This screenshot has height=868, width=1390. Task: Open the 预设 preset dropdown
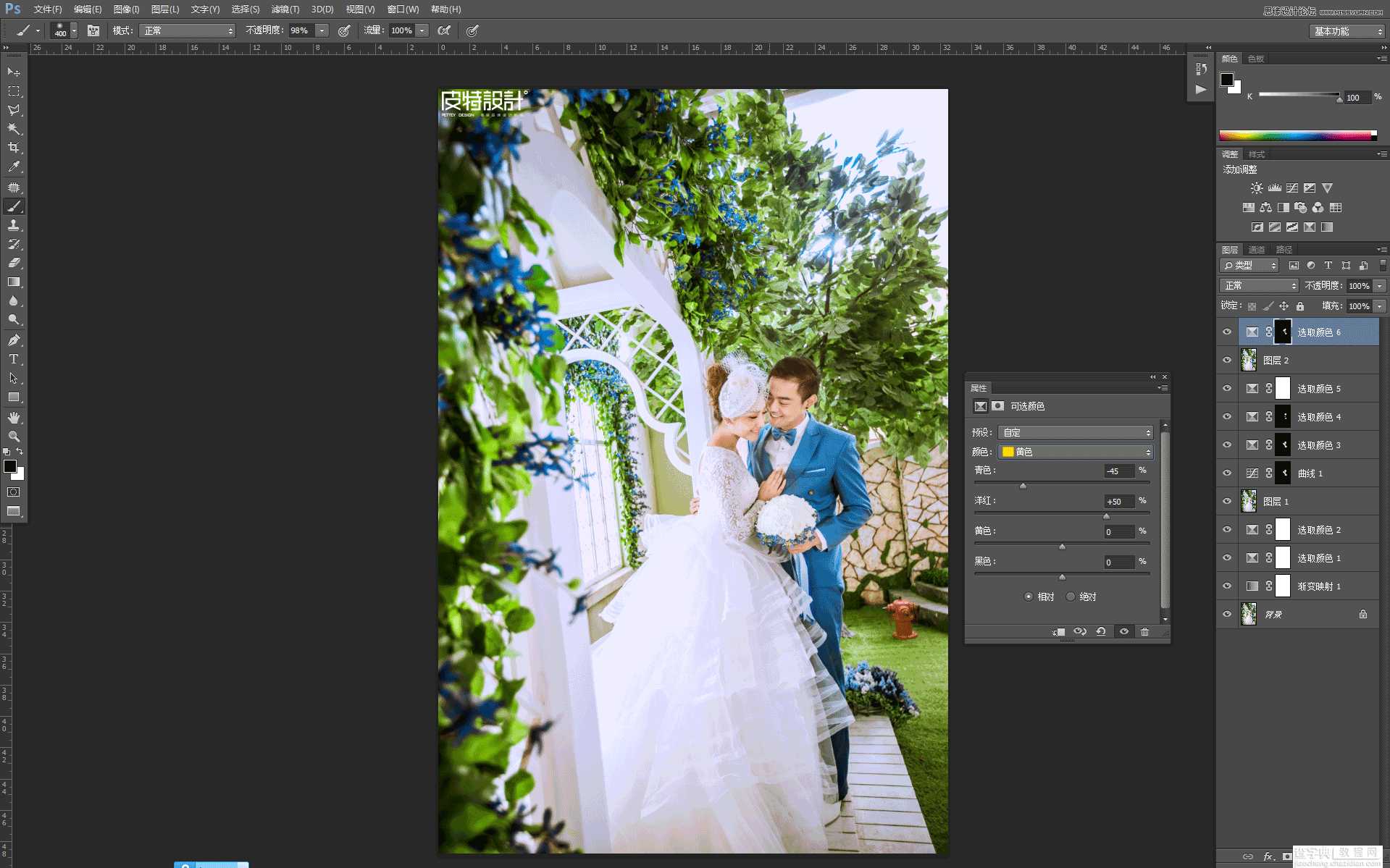pyautogui.click(x=1075, y=433)
